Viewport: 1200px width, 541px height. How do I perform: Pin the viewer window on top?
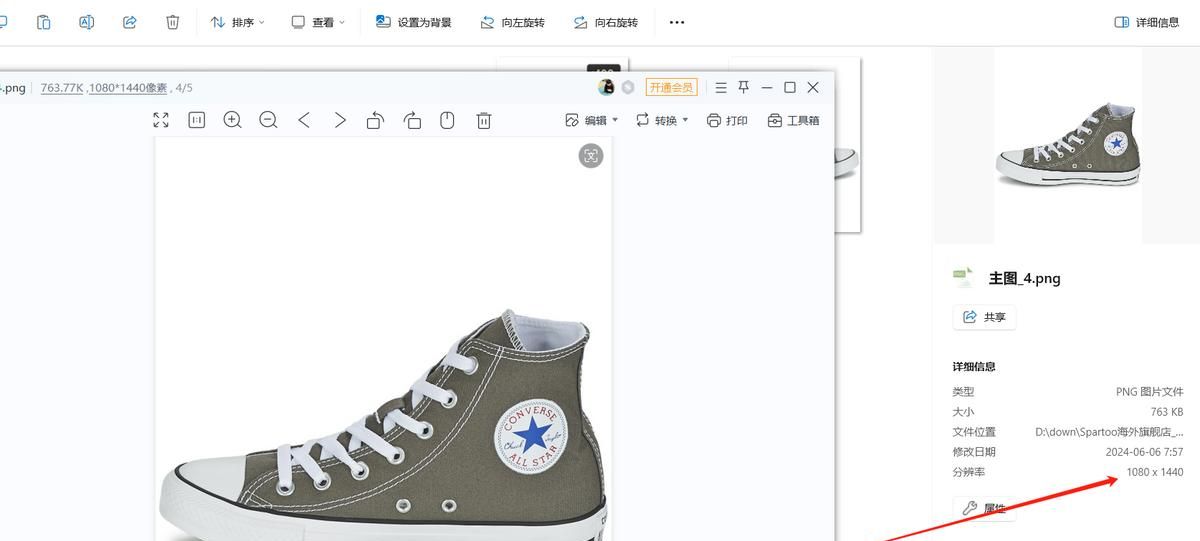[x=743, y=87]
